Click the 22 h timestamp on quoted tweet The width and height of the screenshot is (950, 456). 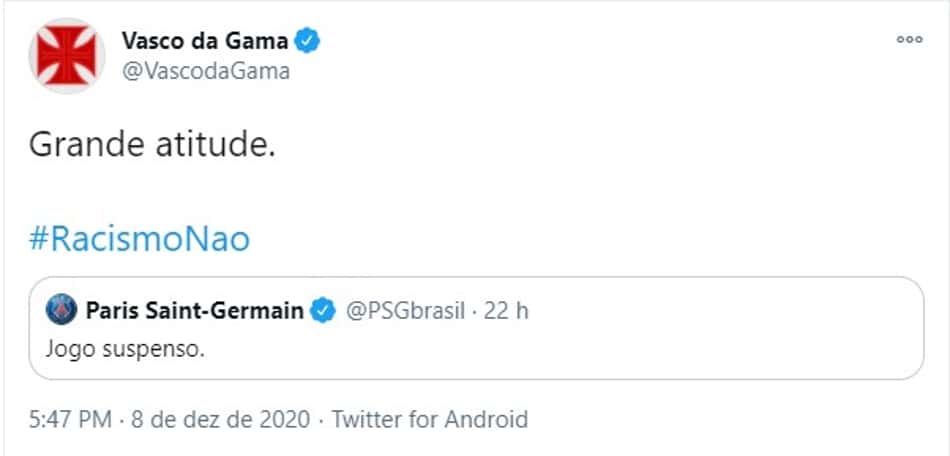506,311
